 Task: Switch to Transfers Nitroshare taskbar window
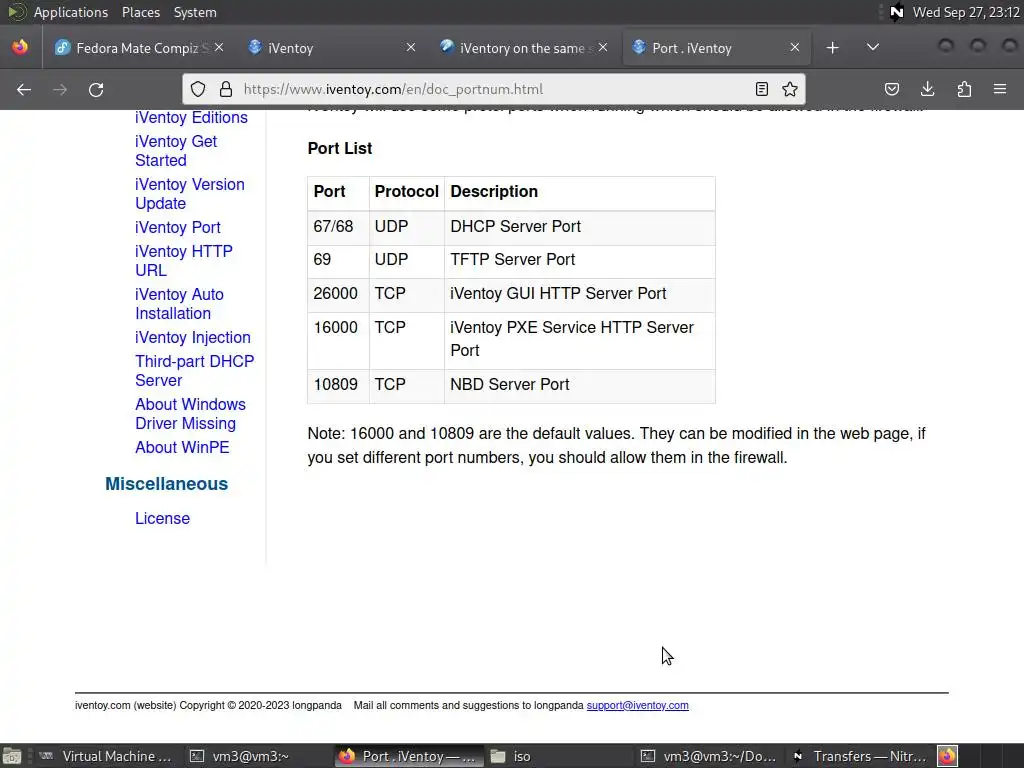(859, 756)
